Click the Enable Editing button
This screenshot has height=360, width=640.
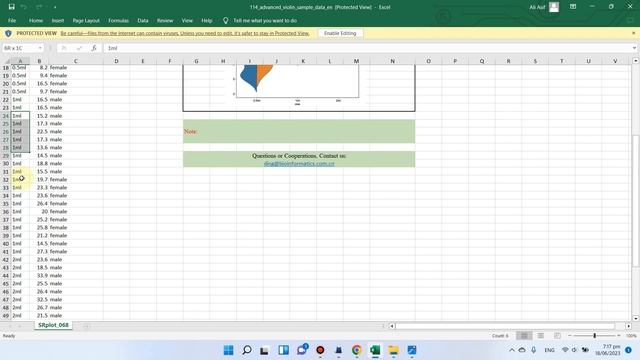point(340,33)
